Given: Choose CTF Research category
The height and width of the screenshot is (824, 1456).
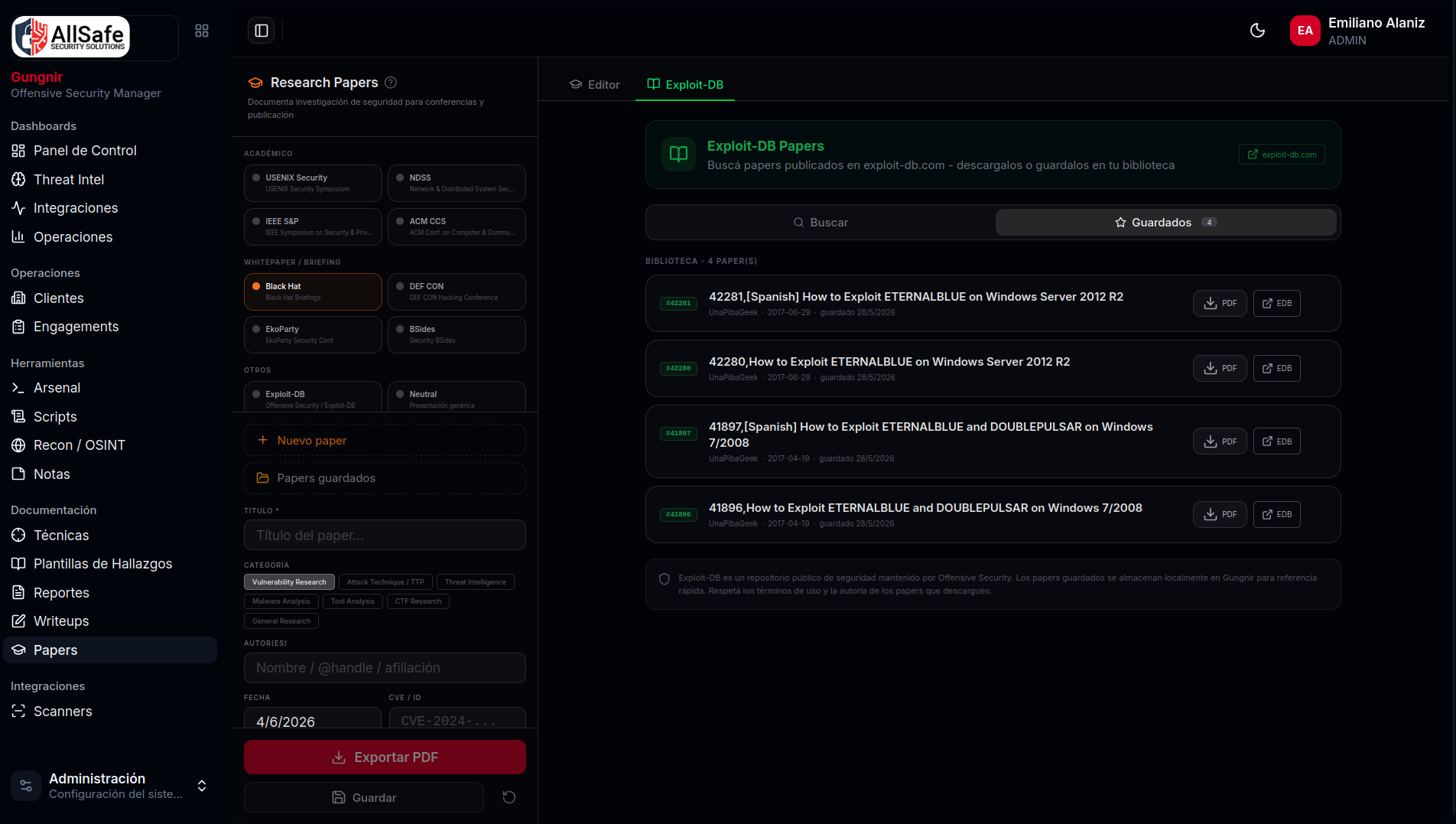Looking at the screenshot, I should tap(418, 601).
